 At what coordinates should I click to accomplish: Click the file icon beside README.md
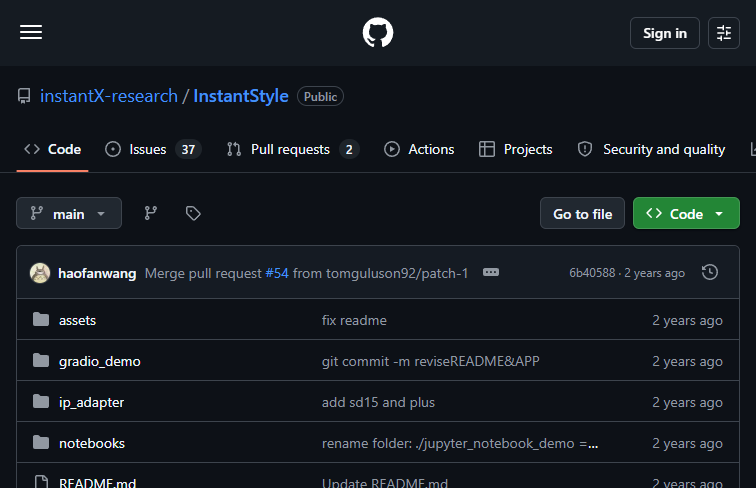coord(41,482)
